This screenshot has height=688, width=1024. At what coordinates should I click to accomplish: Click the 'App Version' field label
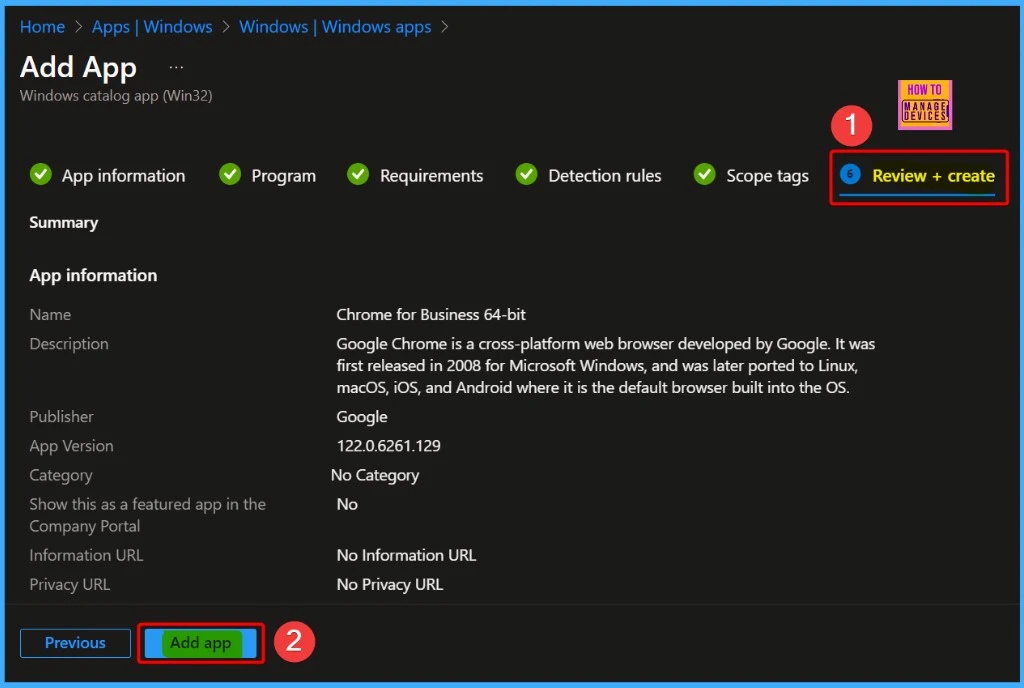(71, 446)
